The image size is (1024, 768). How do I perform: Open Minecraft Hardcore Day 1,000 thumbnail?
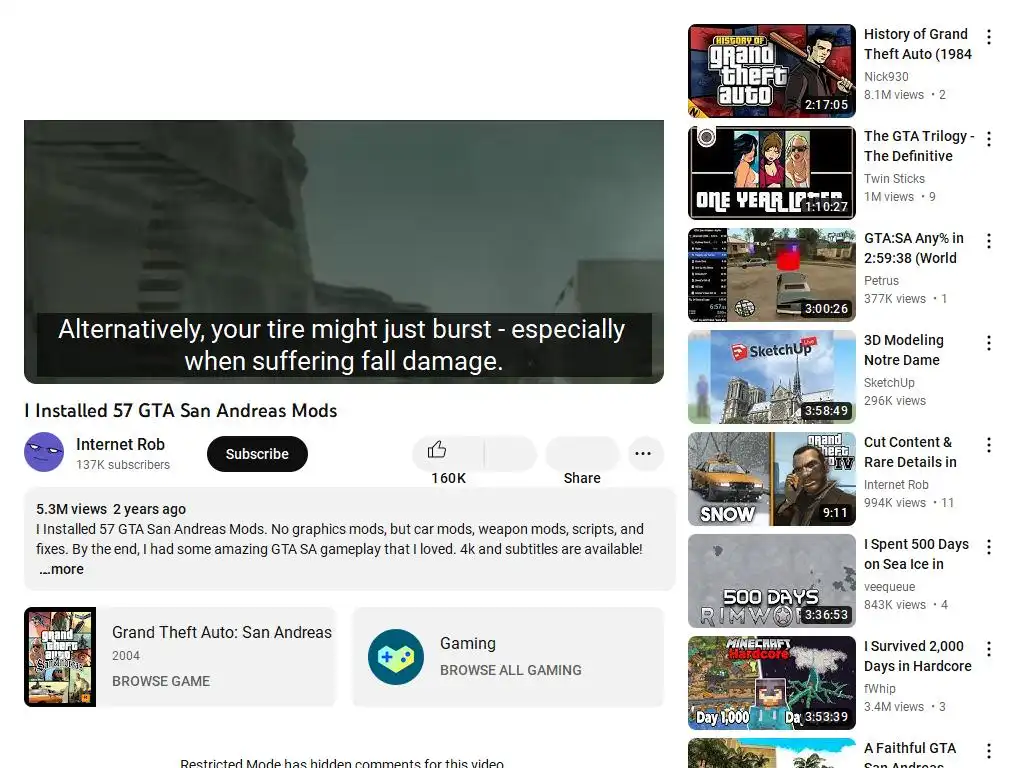772,682
